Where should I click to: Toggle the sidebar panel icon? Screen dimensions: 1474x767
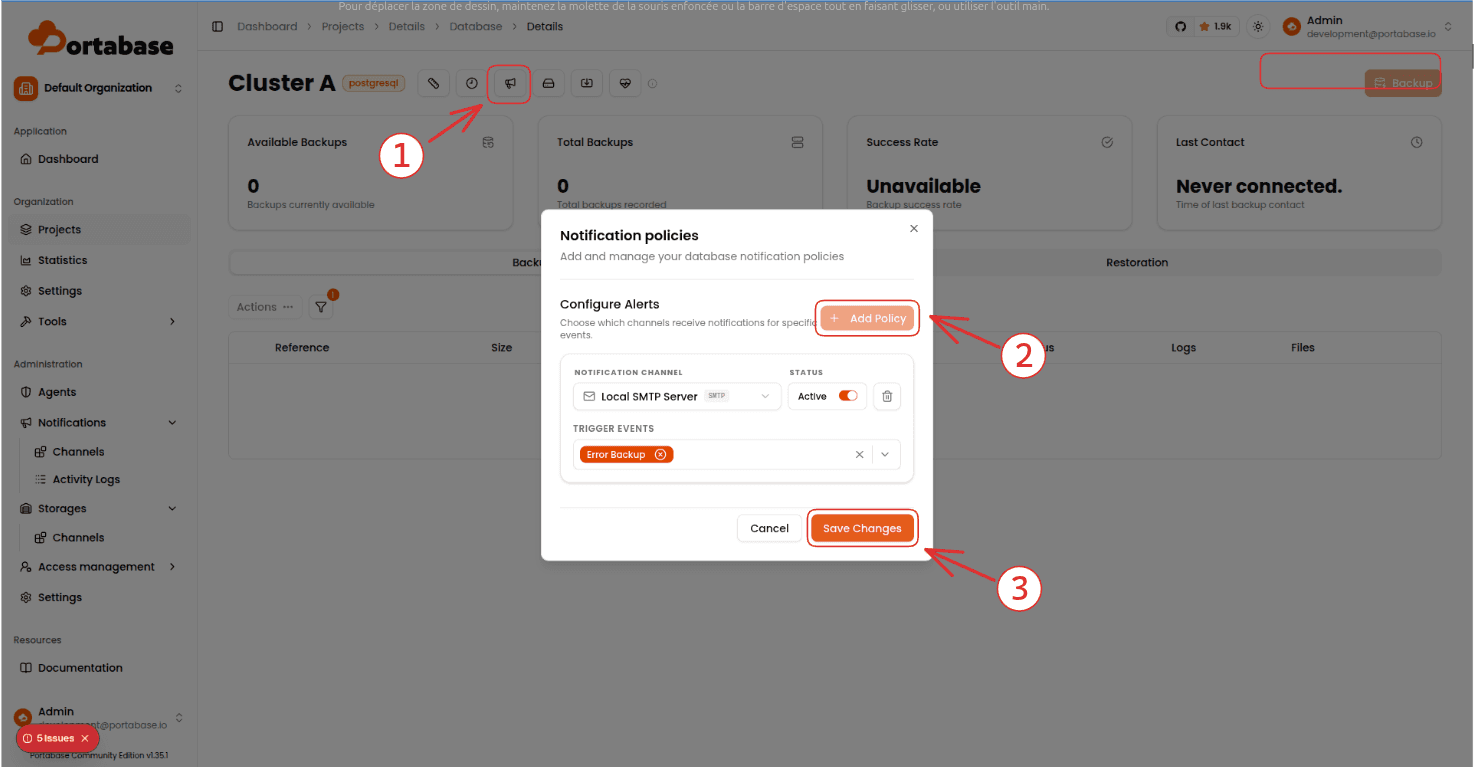218,27
